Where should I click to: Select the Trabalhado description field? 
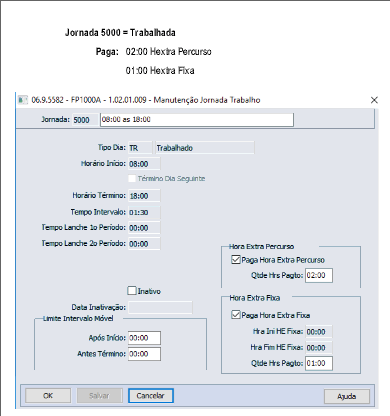tap(204, 148)
